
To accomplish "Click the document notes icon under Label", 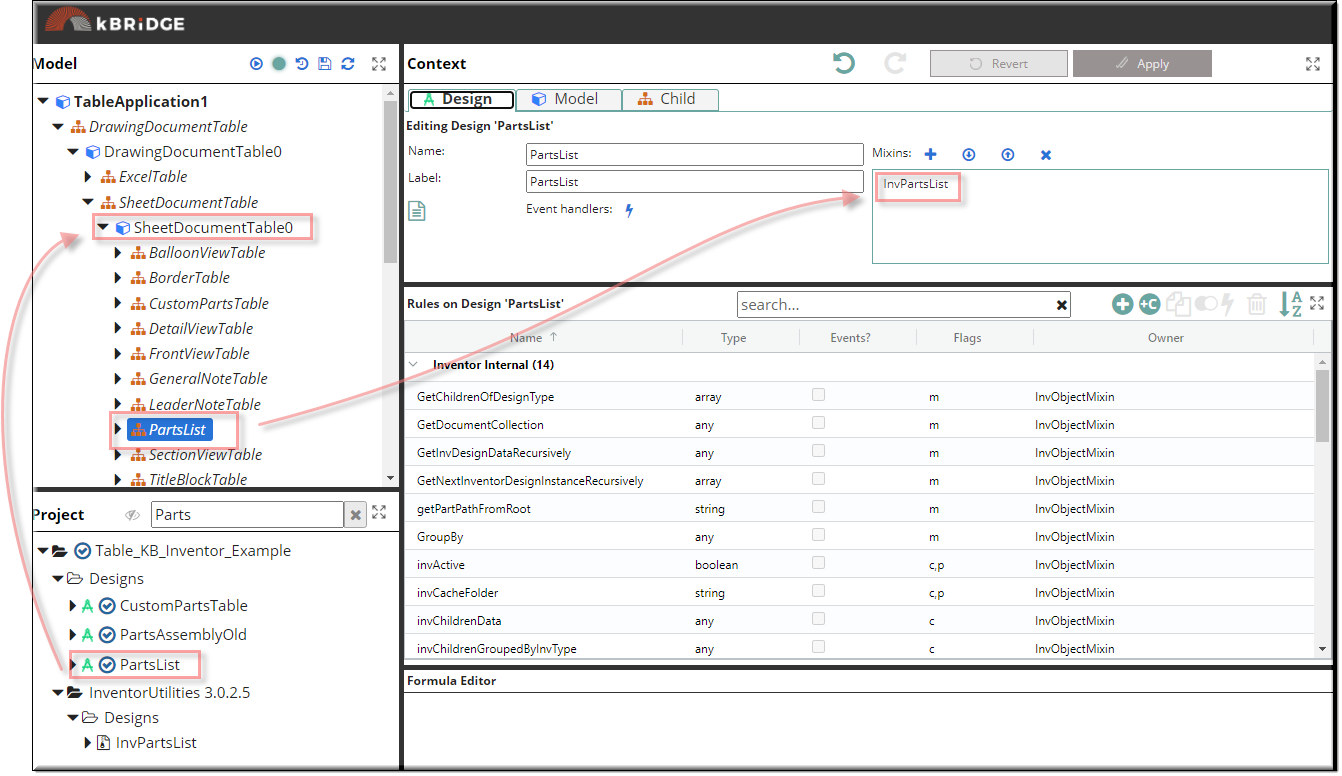I will (x=417, y=211).
